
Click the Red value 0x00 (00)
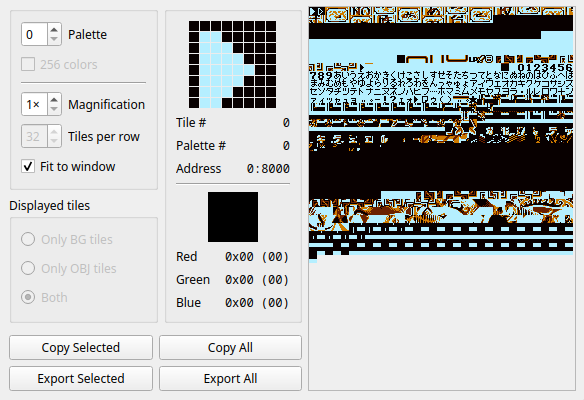tap(257, 257)
